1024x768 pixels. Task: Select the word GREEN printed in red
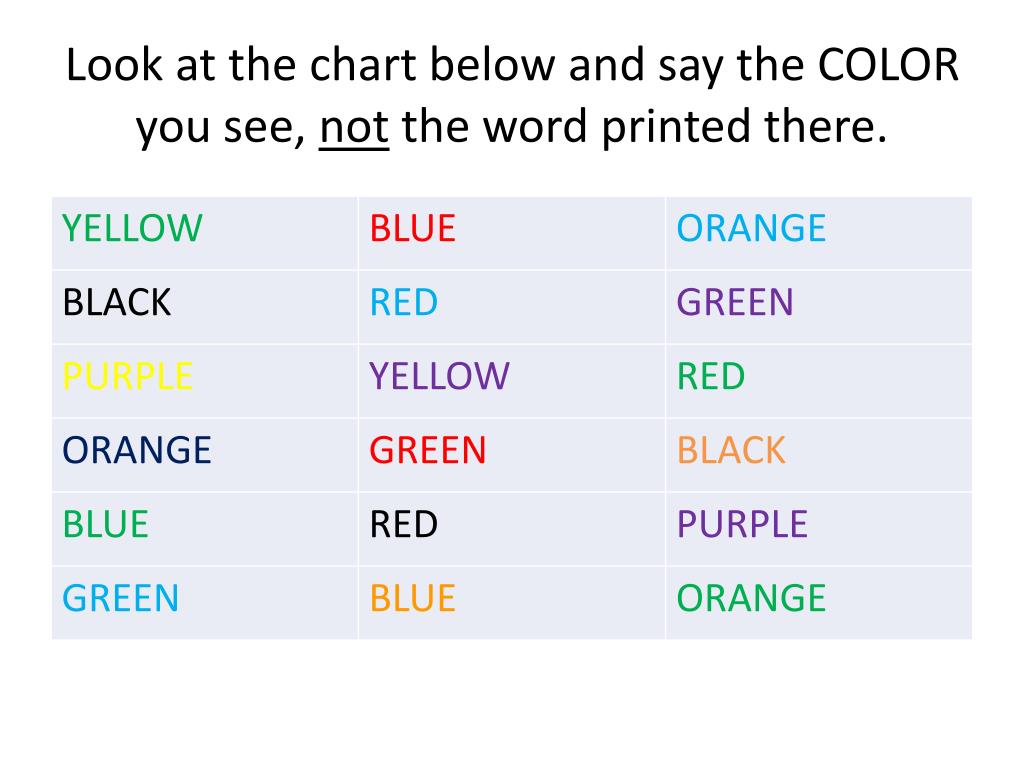pos(428,450)
